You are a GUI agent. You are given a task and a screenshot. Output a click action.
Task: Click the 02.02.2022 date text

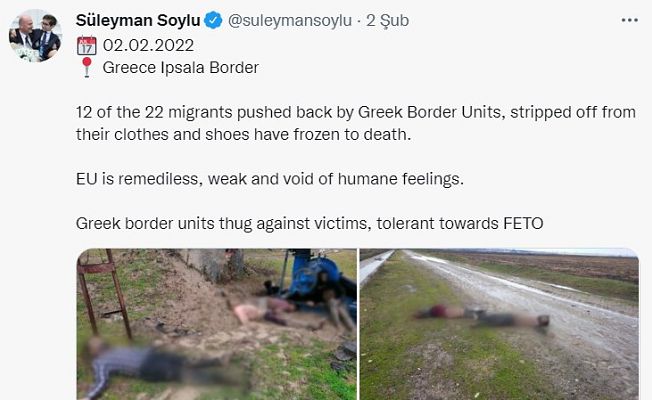148,45
